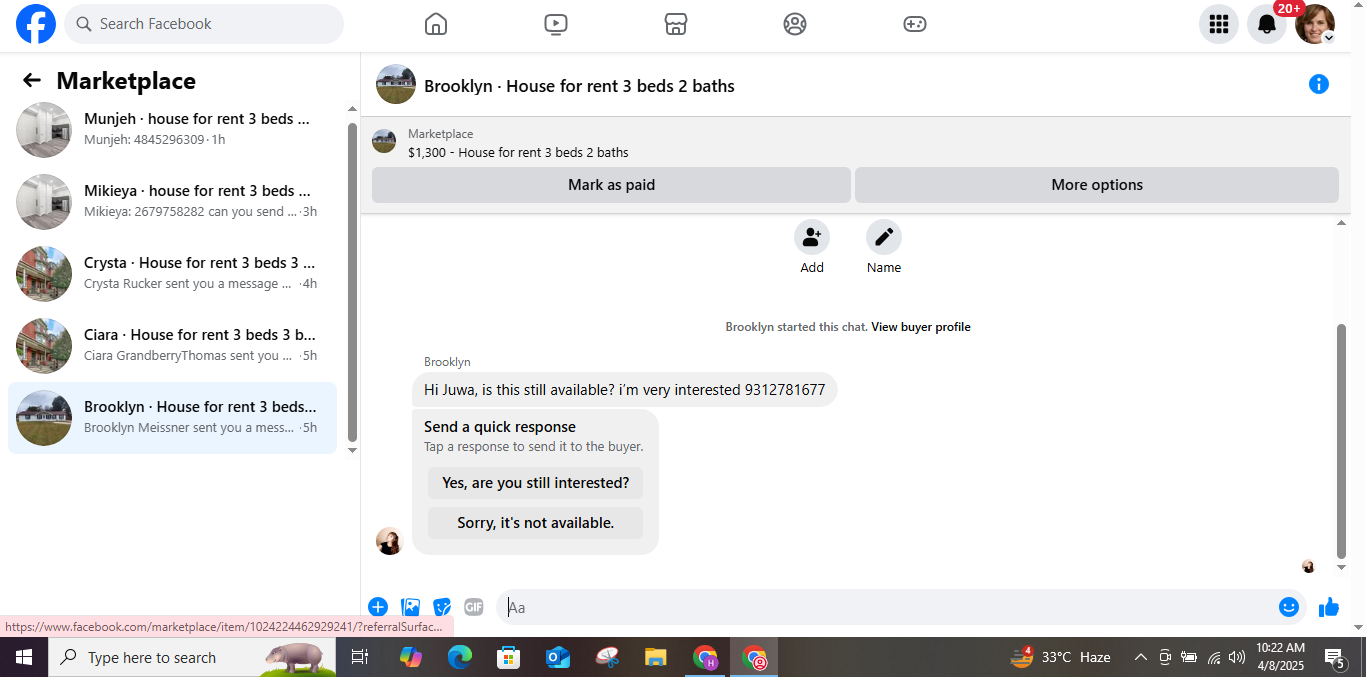Open the Gaming controller icon
Viewport: 1366px width, 677px height.
[915, 24]
